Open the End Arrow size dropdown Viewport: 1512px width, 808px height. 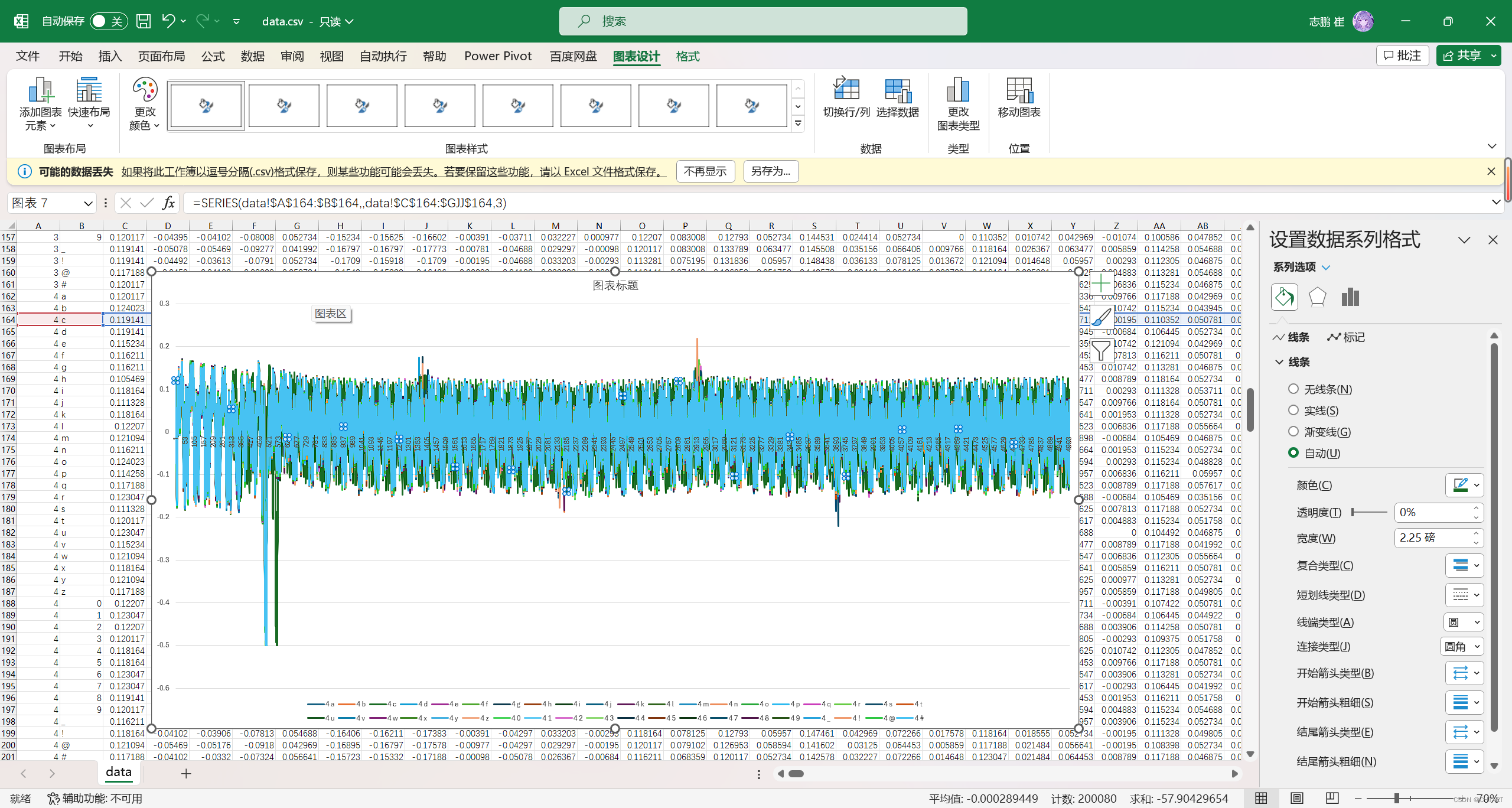pos(1465,761)
